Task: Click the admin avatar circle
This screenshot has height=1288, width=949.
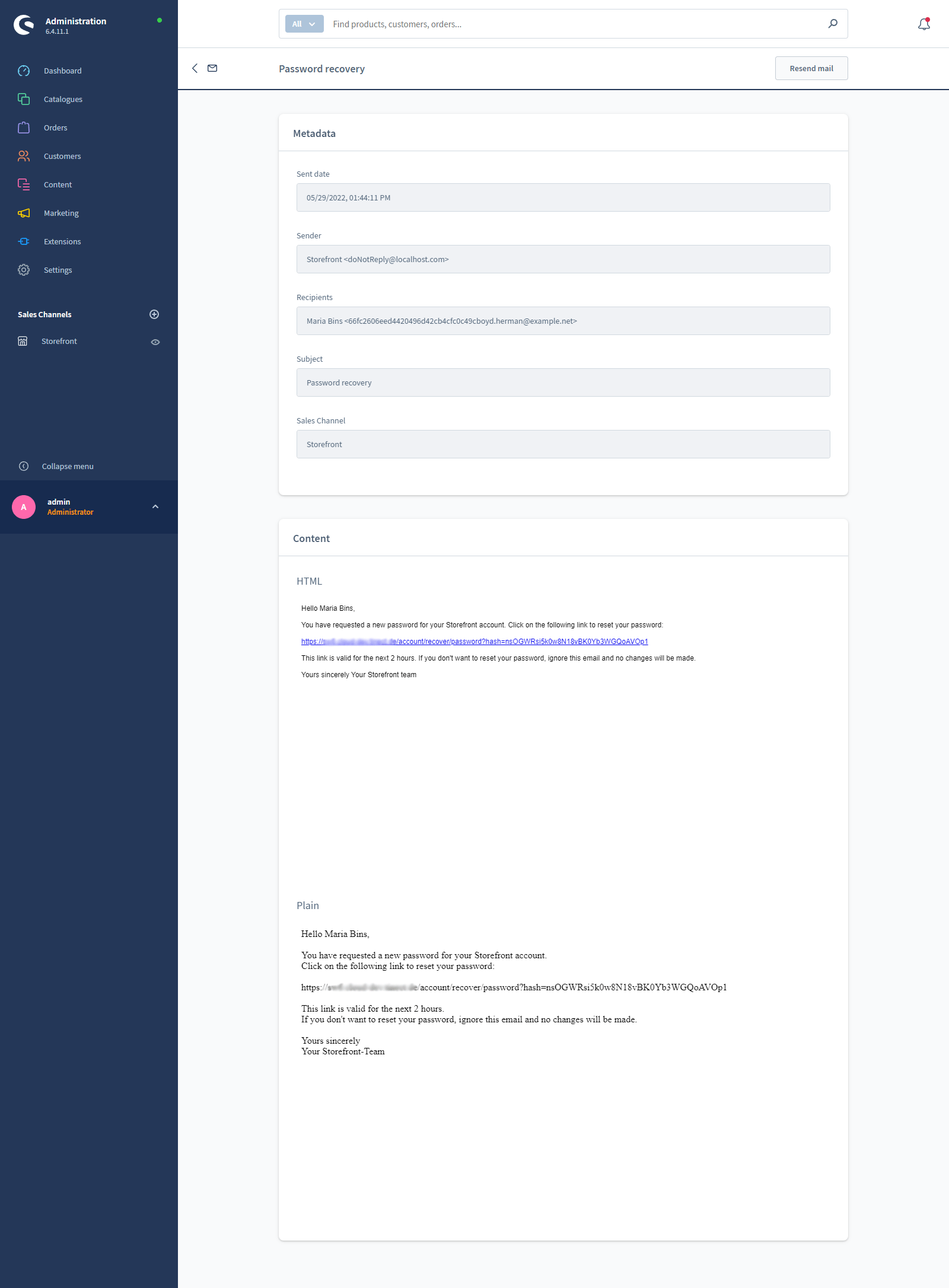Action: click(x=24, y=507)
